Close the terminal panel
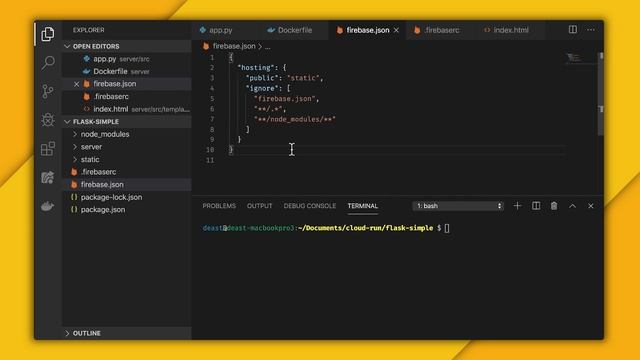This screenshot has height=360, width=640. (x=591, y=206)
